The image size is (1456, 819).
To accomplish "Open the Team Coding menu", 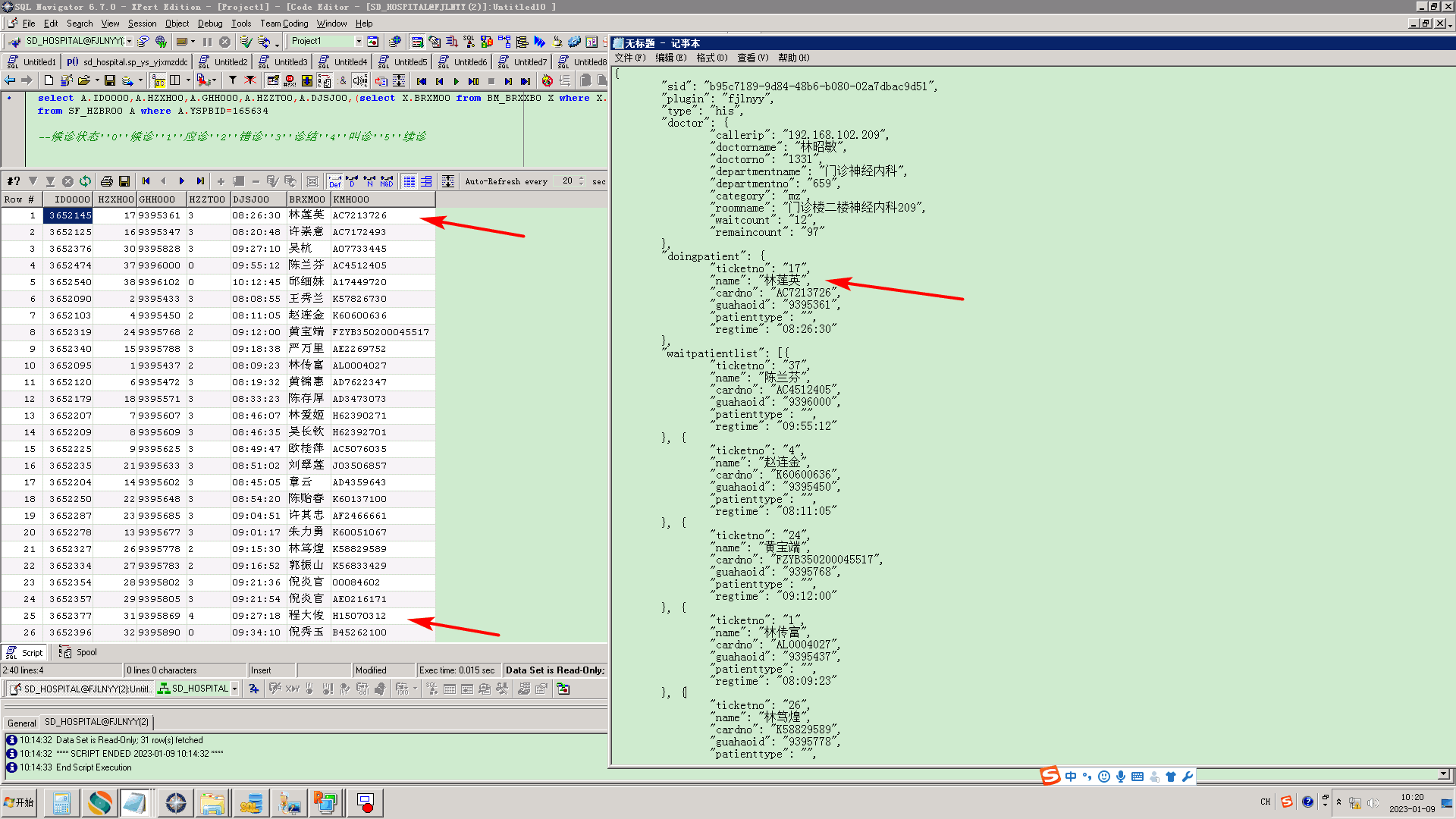I will click(x=284, y=24).
